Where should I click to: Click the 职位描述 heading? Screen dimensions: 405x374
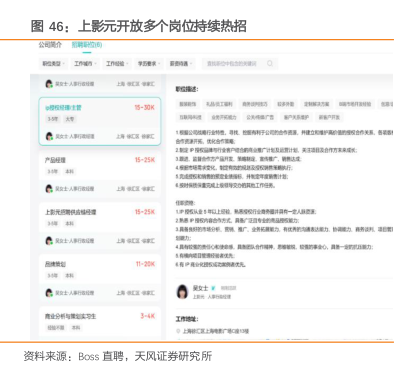coord(187,89)
